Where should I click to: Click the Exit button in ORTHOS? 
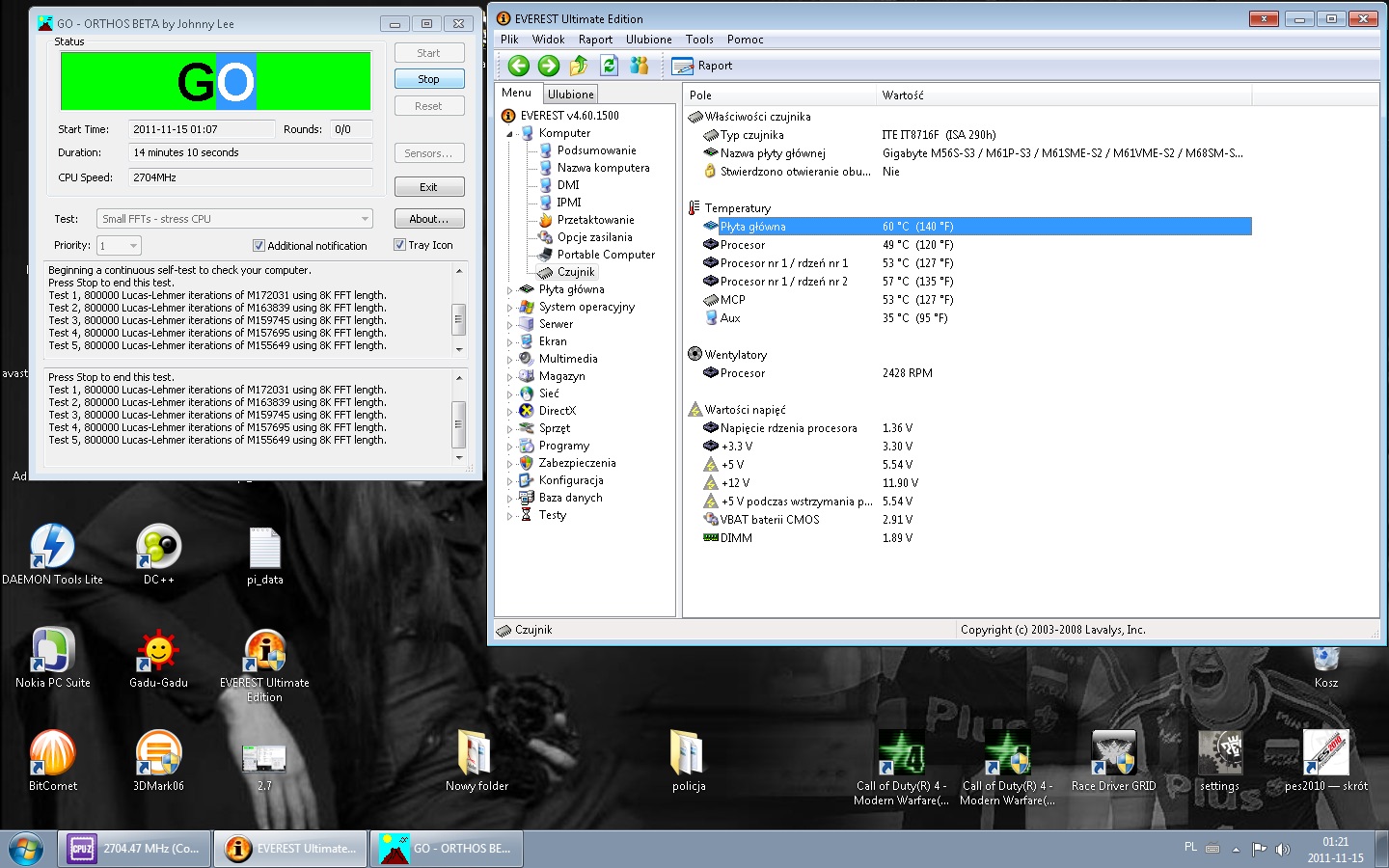pos(429,187)
